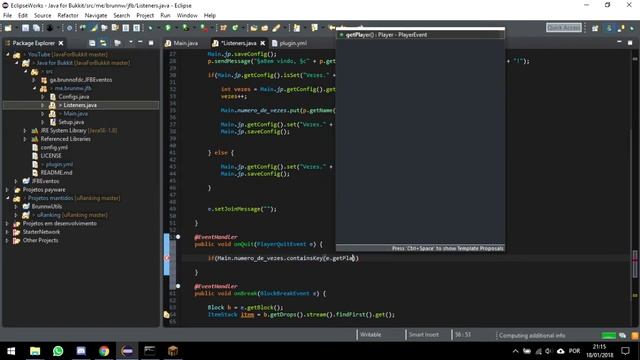
Task: Select BrunnwUtils project in the tree
Action: [47, 207]
